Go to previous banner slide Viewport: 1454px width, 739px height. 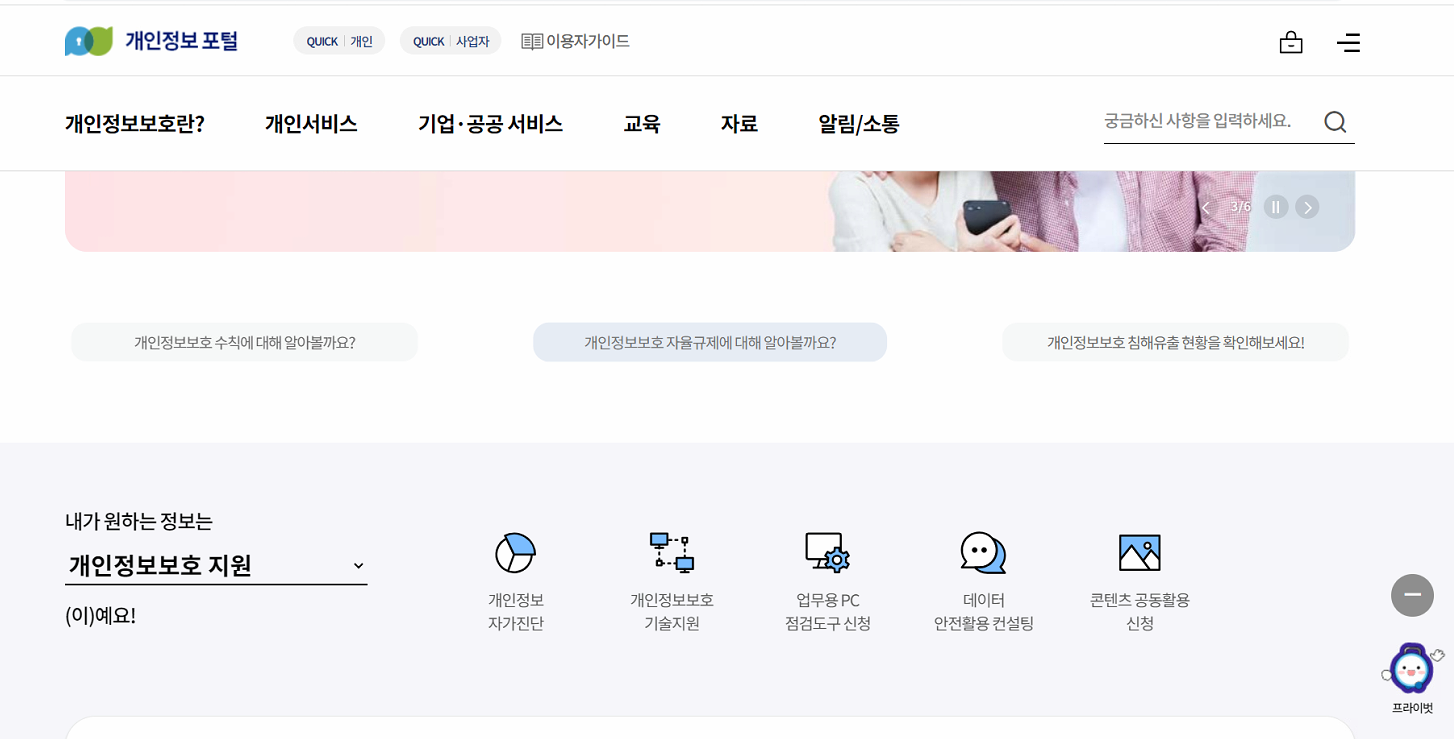pos(1206,208)
